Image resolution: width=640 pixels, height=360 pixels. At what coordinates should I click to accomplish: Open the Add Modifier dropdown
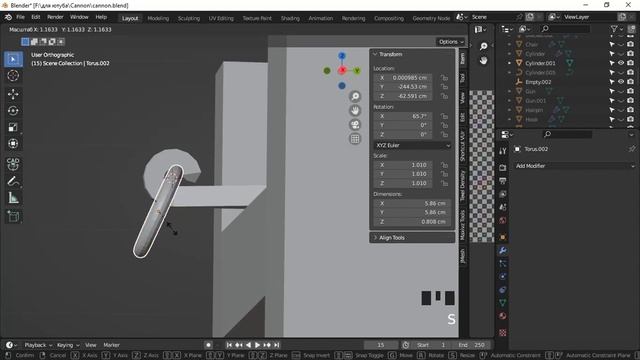(x=575, y=166)
